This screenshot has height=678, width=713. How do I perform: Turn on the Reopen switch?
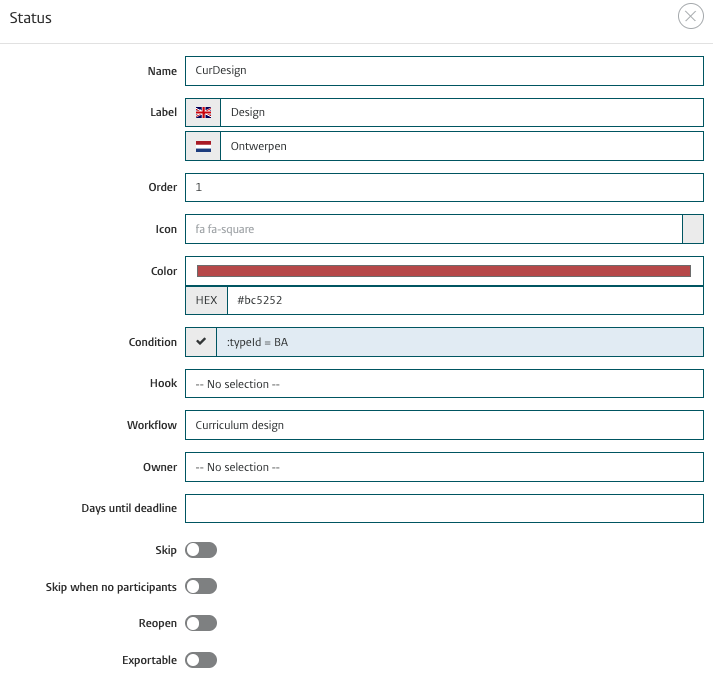tap(201, 623)
